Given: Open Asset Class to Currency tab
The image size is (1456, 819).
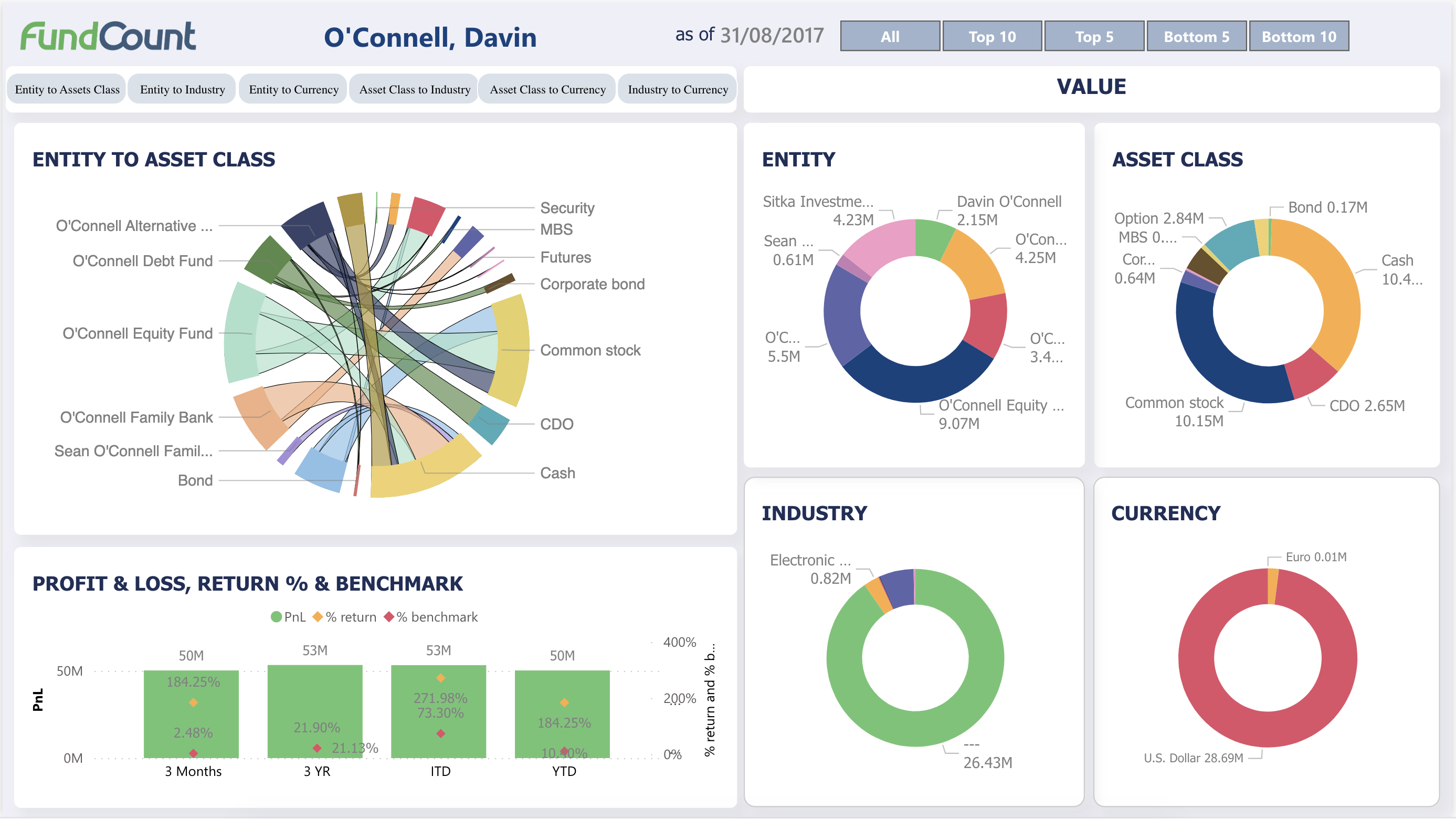Looking at the screenshot, I should pos(547,89).
